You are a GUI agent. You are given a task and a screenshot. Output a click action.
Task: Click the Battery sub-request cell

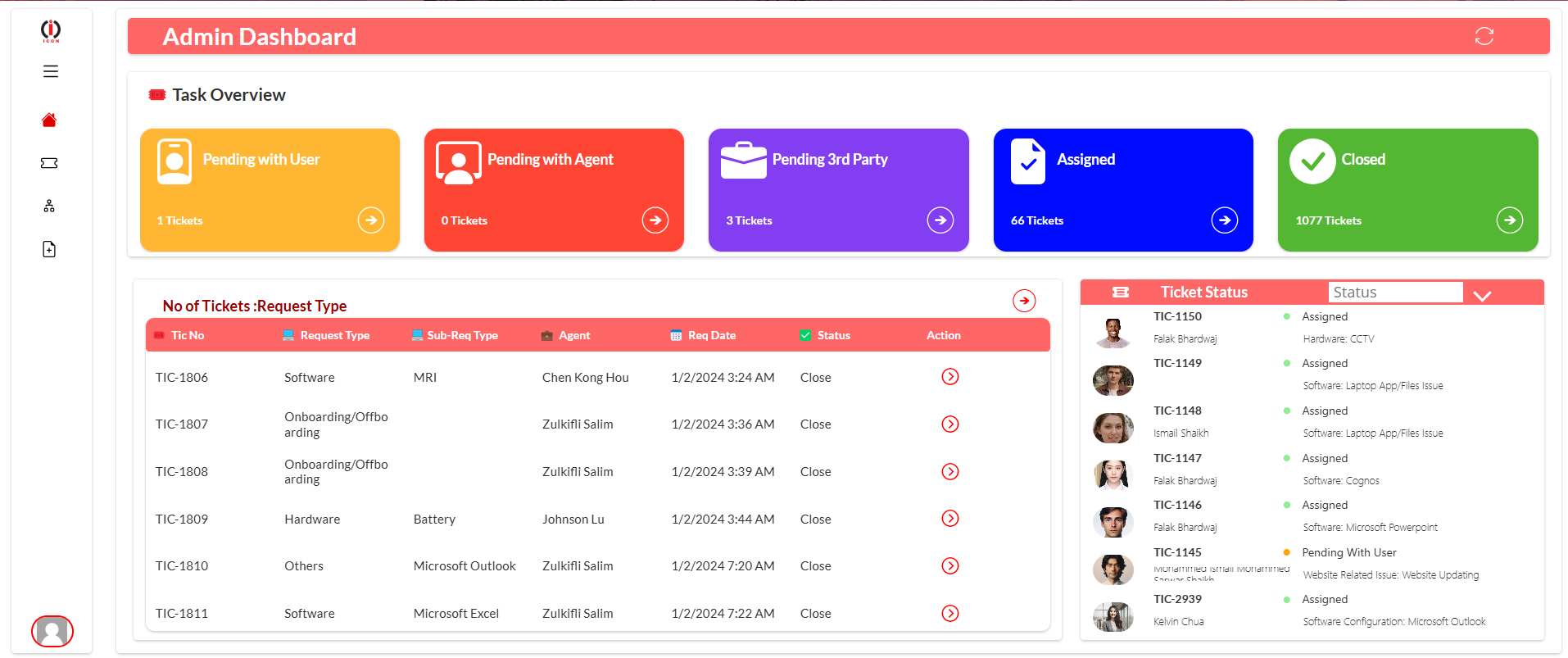434,520
